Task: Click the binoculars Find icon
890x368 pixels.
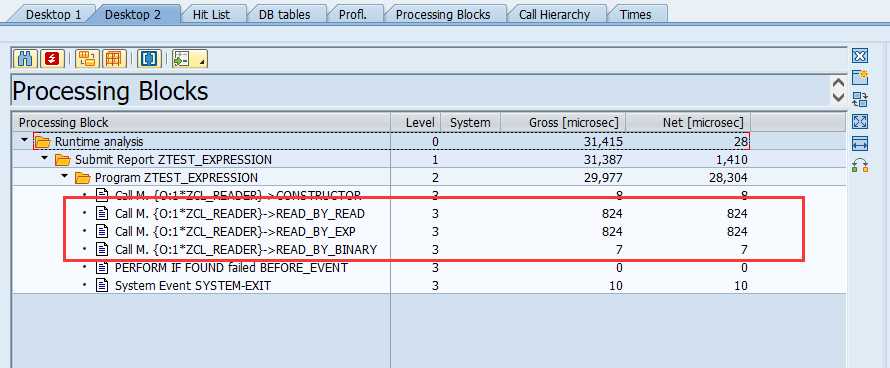Action: [x=24, y=59]
